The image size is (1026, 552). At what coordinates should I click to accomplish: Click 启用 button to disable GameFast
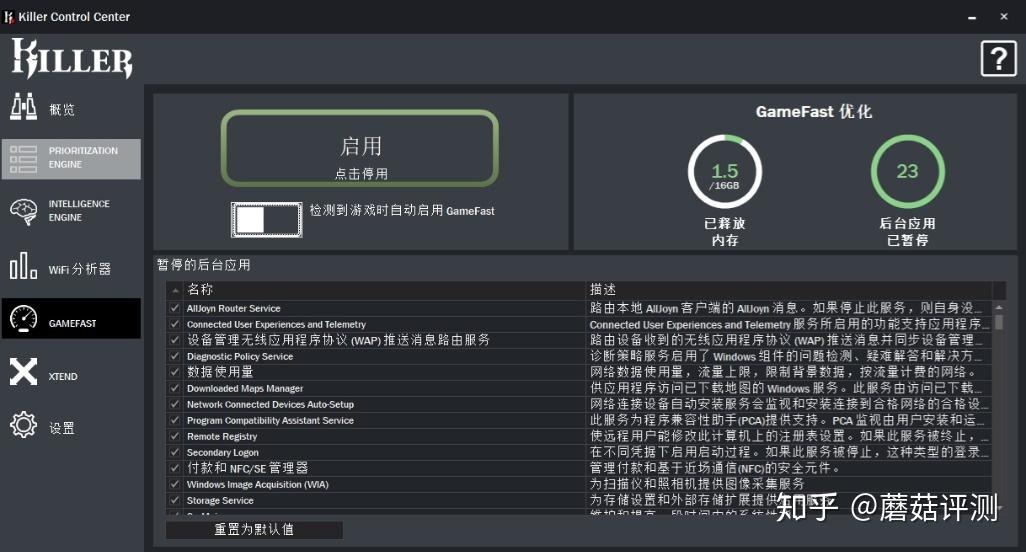pos(360,148)
